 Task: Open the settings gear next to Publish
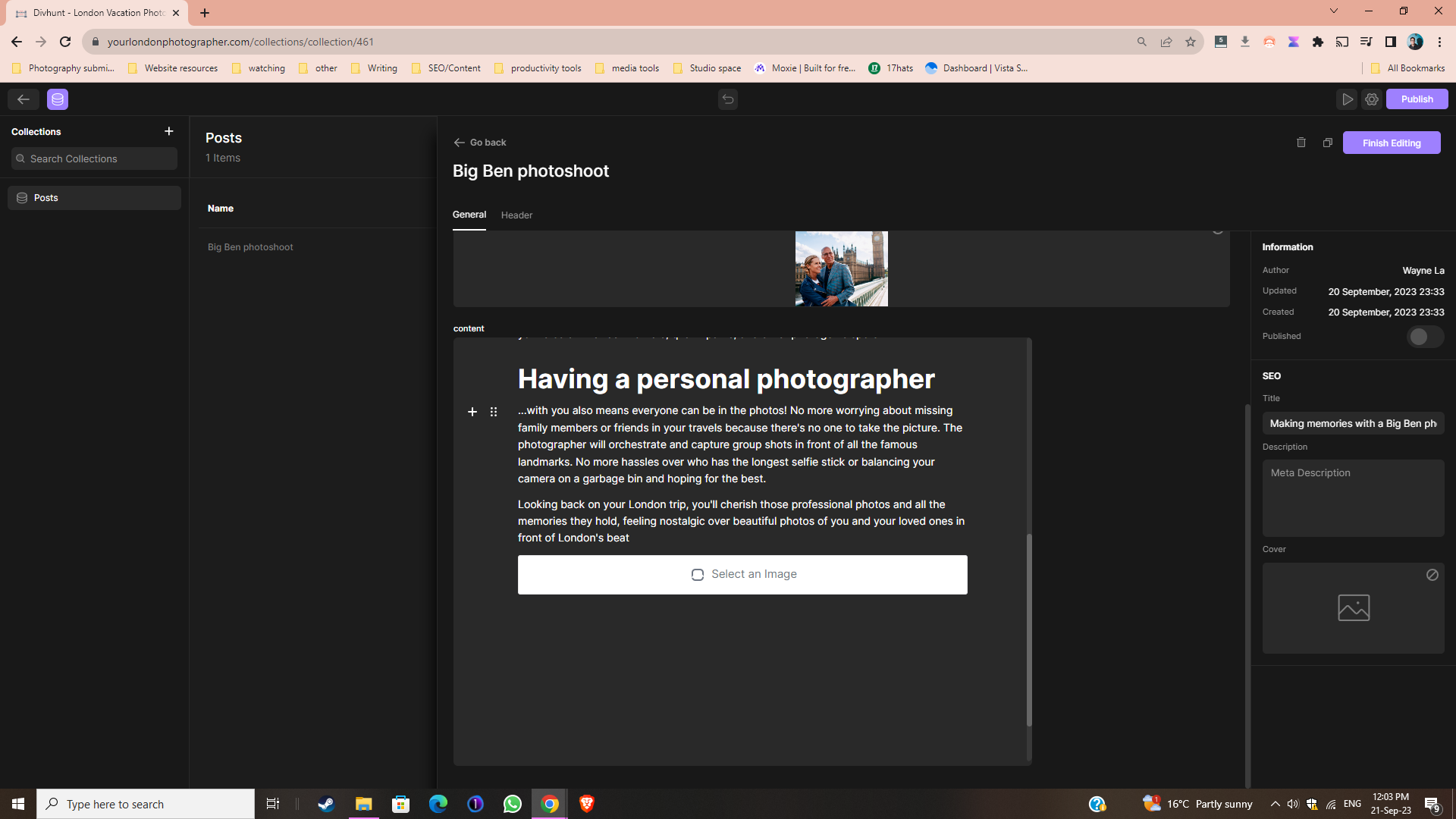tap(1372, 99)
